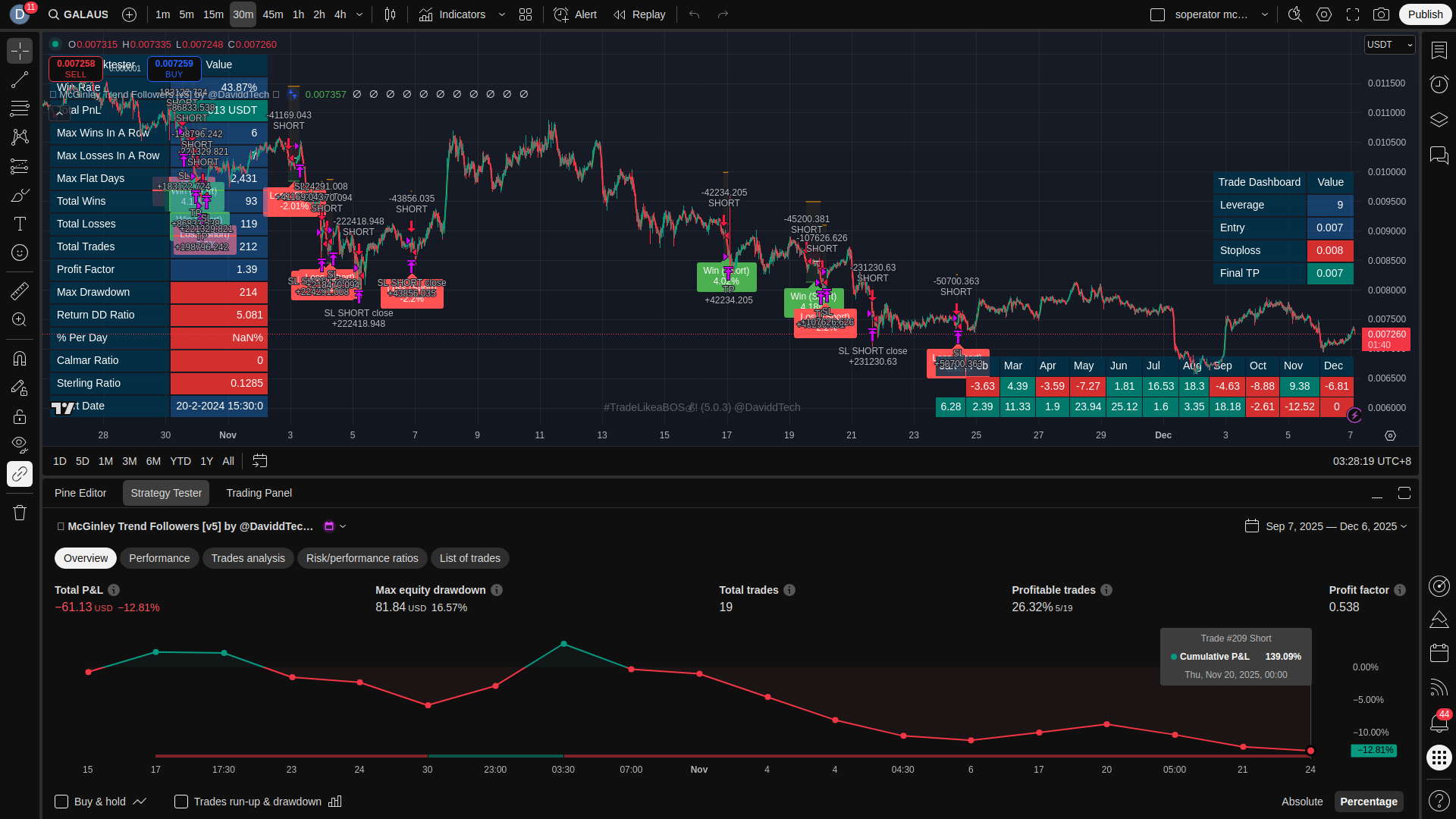
Task: Enable the Buy & hold checkbox
Action: 61,802
